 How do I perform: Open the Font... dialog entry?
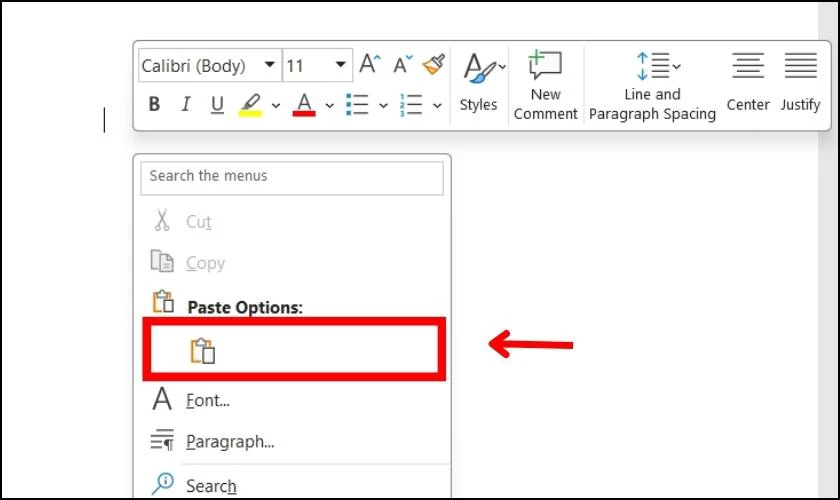tap(292, 400)
